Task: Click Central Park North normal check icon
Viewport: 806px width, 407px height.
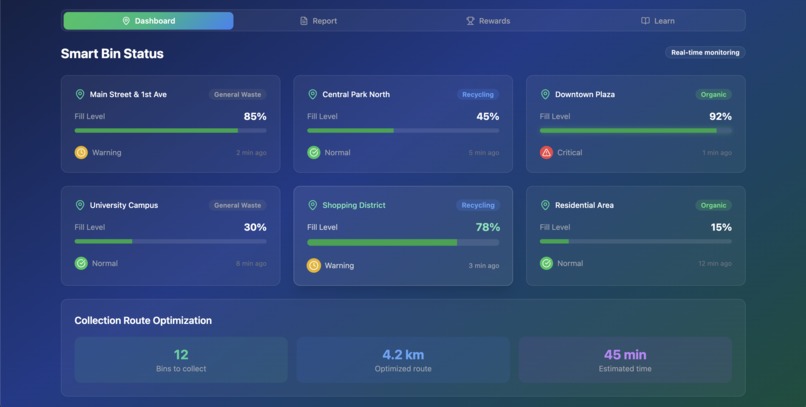Action: tap(314, 153)
